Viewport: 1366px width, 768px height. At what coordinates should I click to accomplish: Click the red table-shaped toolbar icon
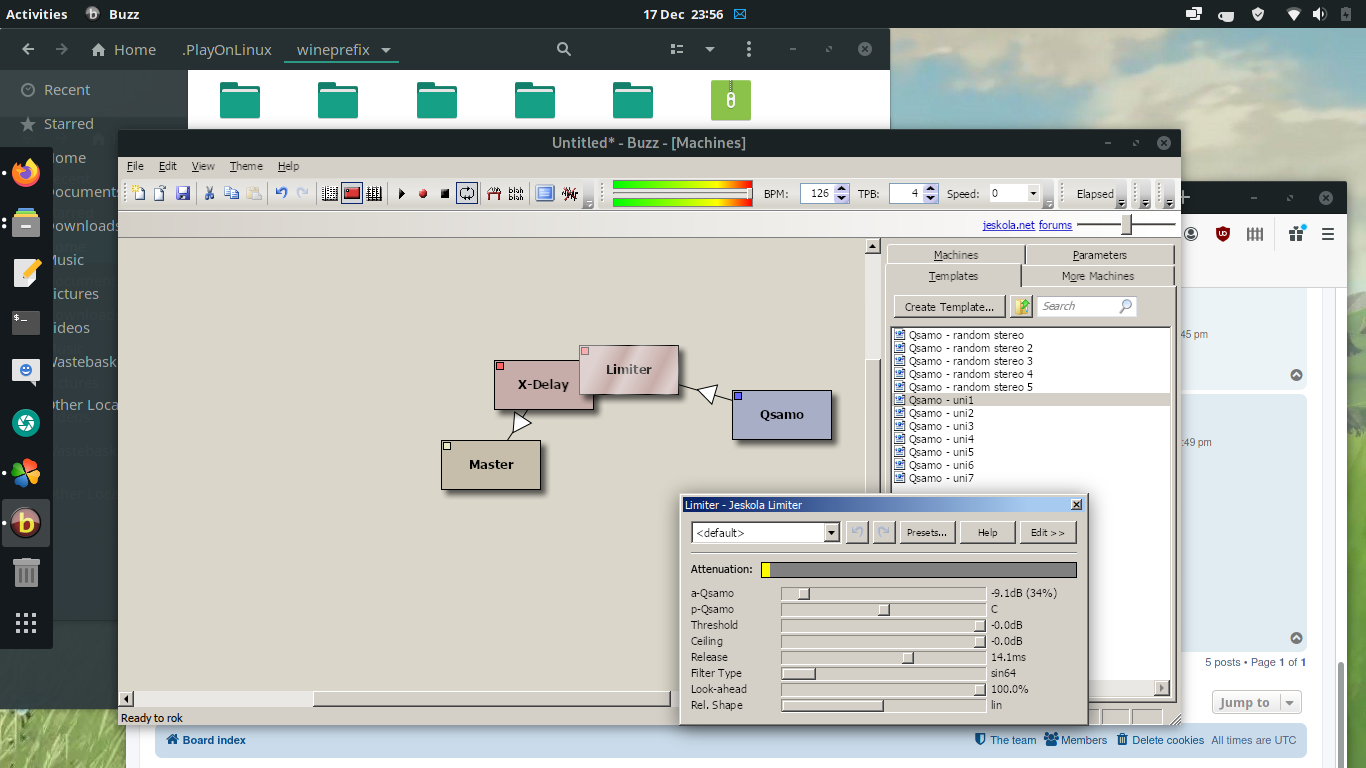[494, 193]
